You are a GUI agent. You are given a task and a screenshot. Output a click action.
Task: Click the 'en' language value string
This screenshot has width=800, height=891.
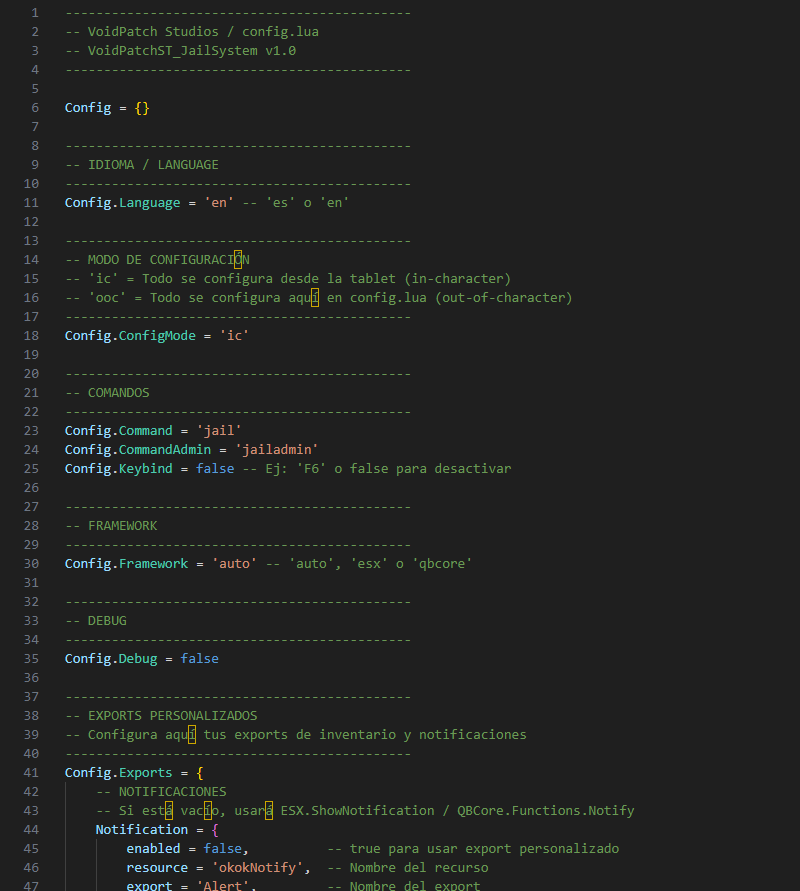coord(219,202)
